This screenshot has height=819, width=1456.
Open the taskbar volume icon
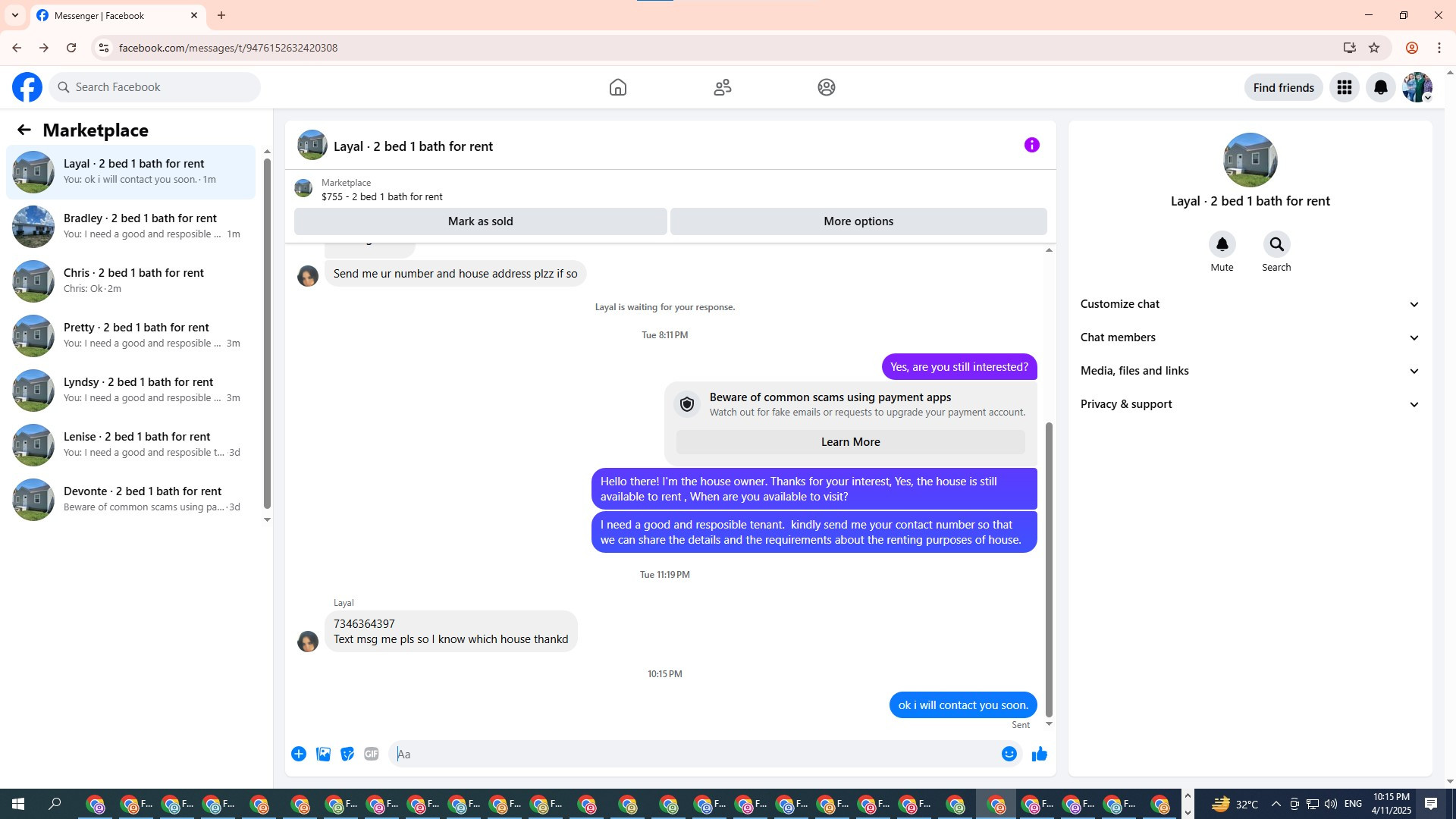click(x=1331, y=804)
